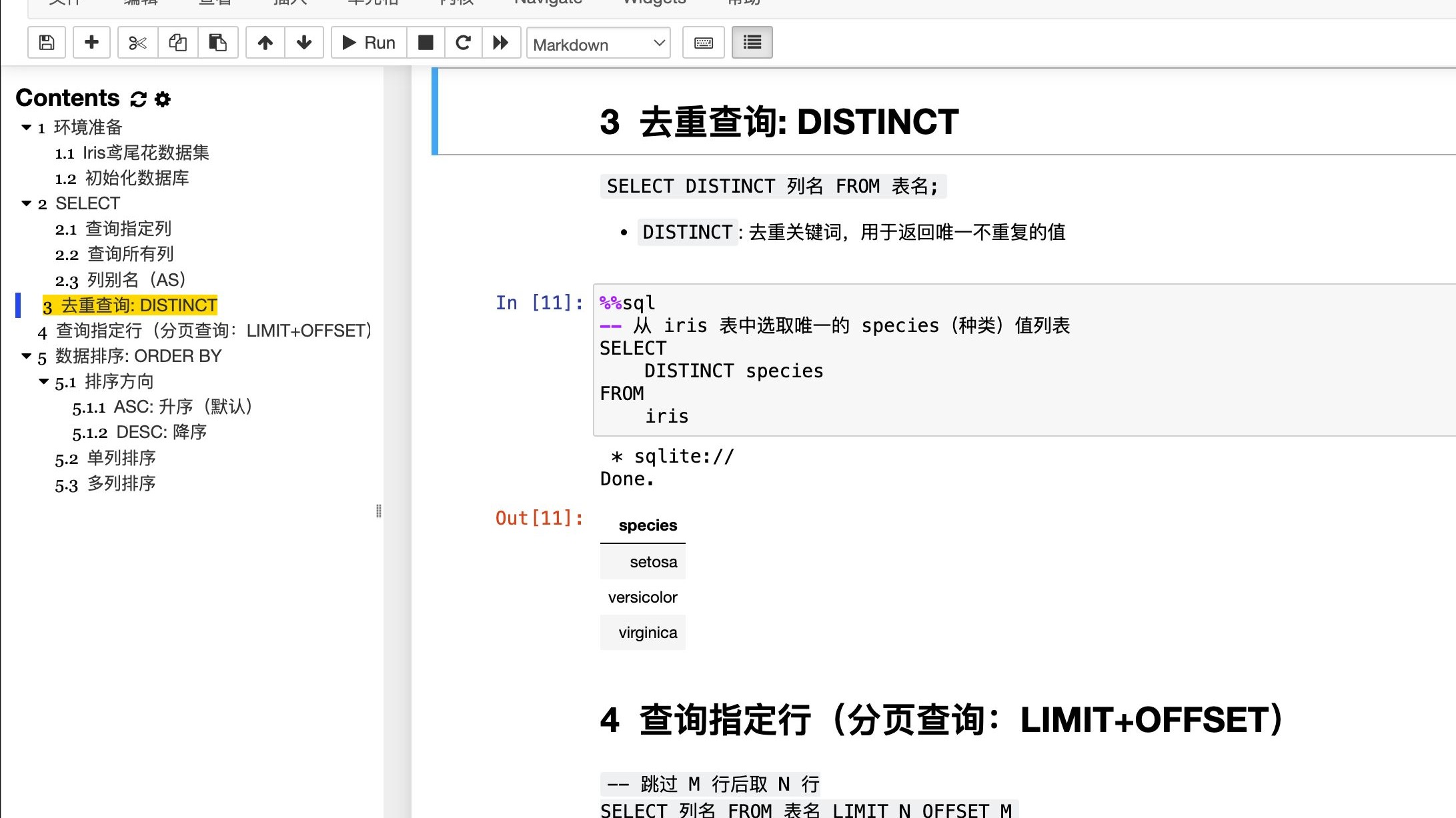Interrupt the kernel with stop icon
1456x818 pixels.
pyautogui.click(x=426, y=43)
